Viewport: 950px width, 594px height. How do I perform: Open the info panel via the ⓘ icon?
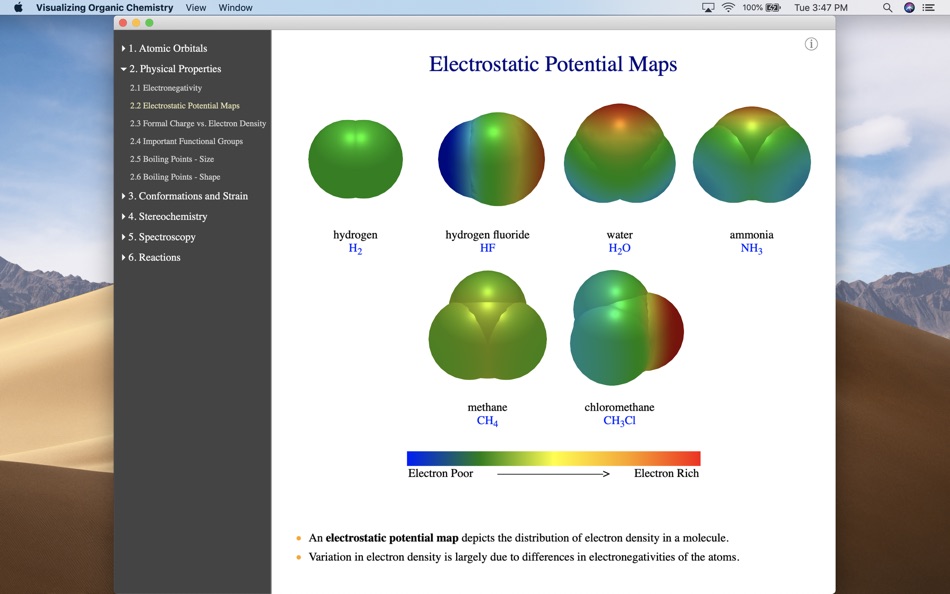pyautogui.click(x=810, y=43)
